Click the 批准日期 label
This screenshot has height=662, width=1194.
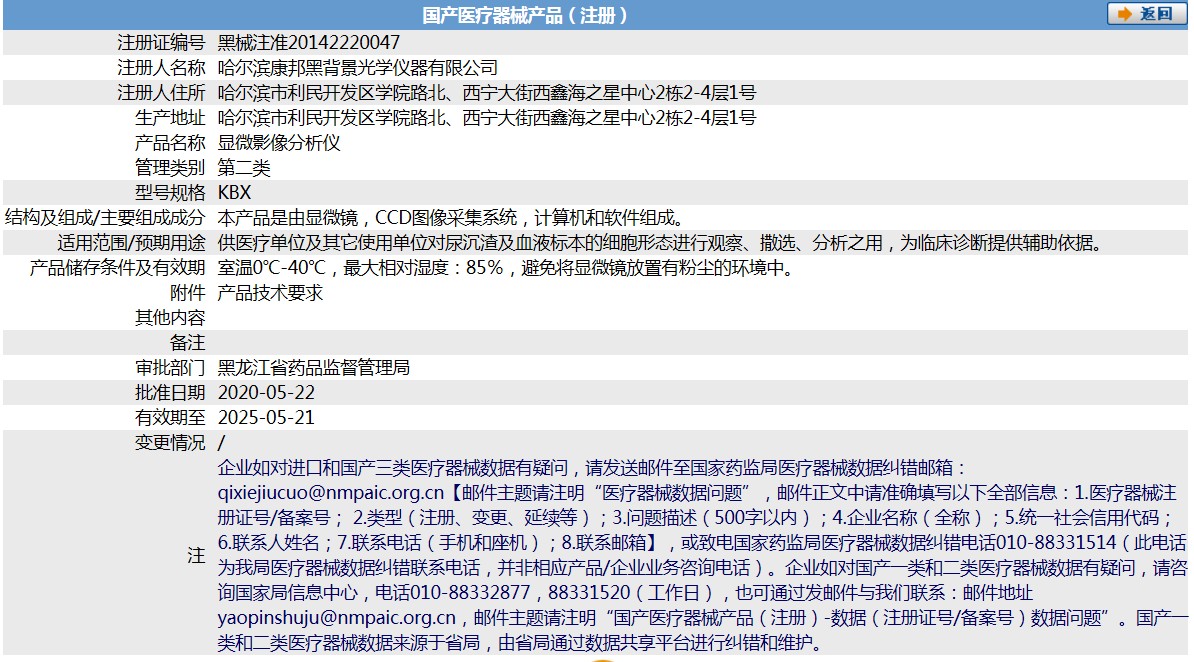coord(170,393)
